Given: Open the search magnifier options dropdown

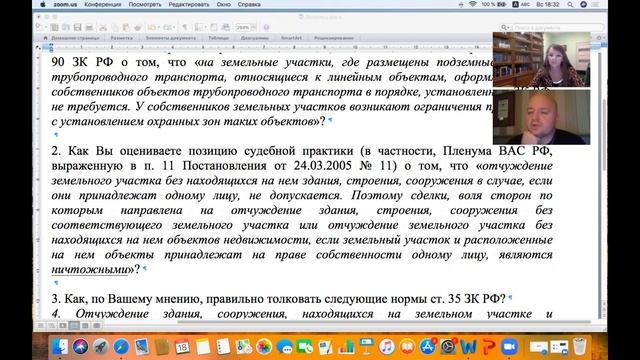Looking at the screenshot, I should coord(505,27).
